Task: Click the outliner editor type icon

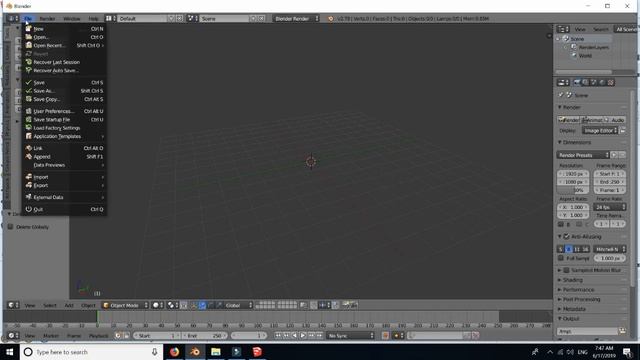Action: [563, 29]
